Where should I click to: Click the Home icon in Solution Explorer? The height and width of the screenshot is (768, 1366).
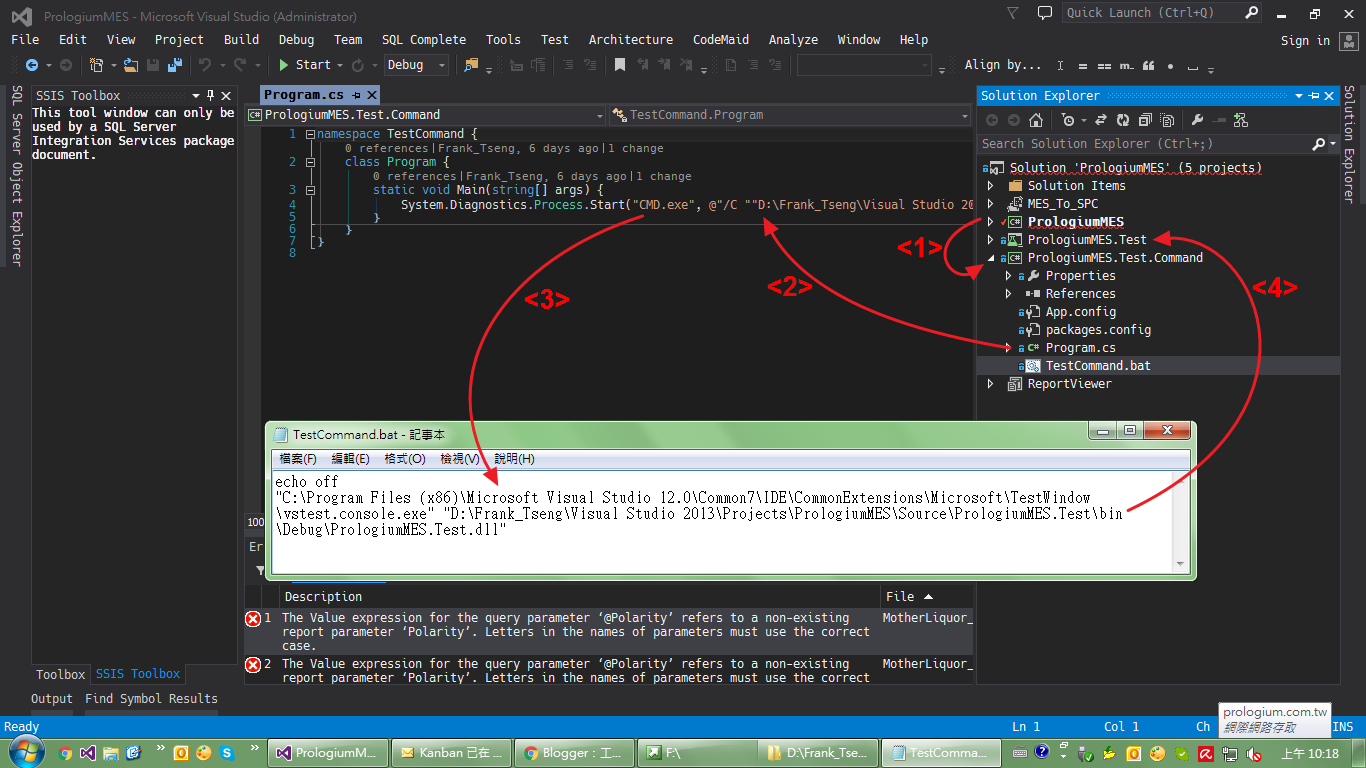click(1036, 120)
